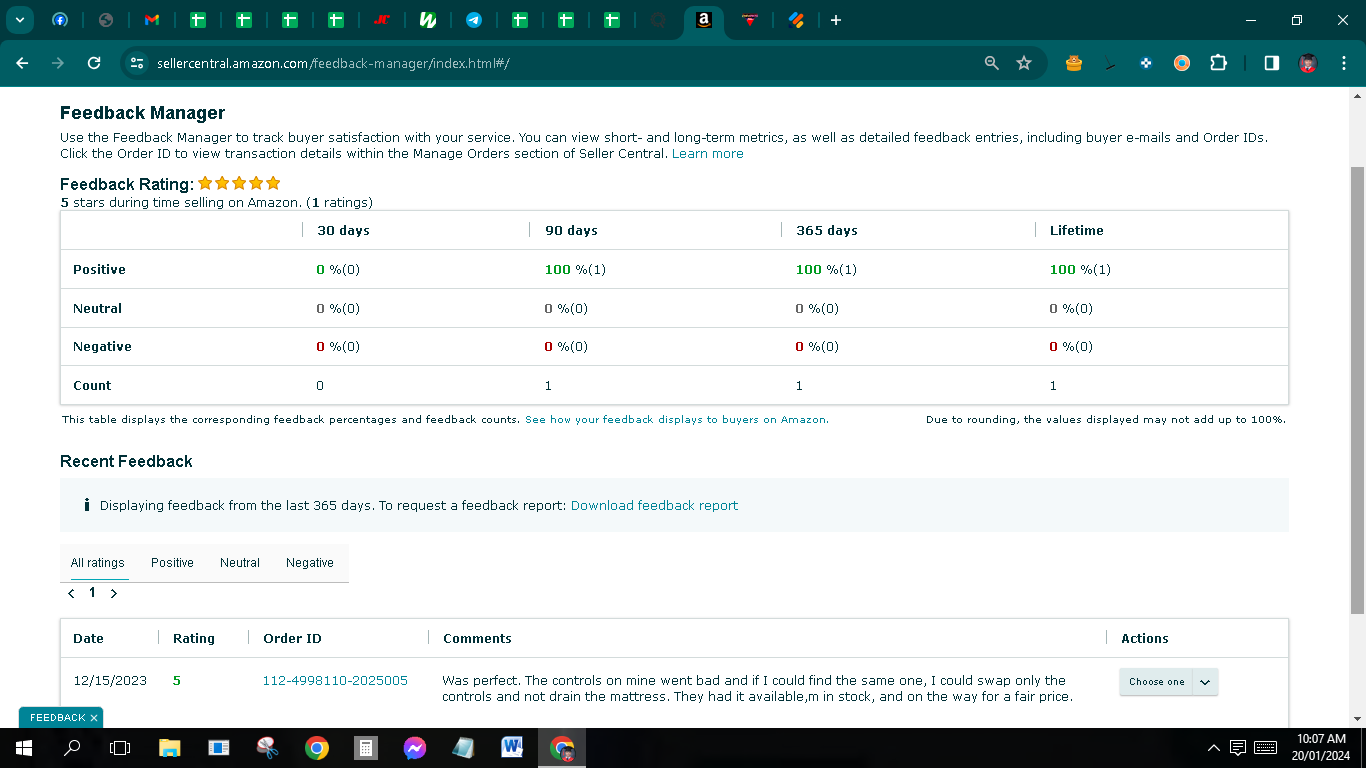
Task: View site information icon in address bar
Action: point(138,63)
